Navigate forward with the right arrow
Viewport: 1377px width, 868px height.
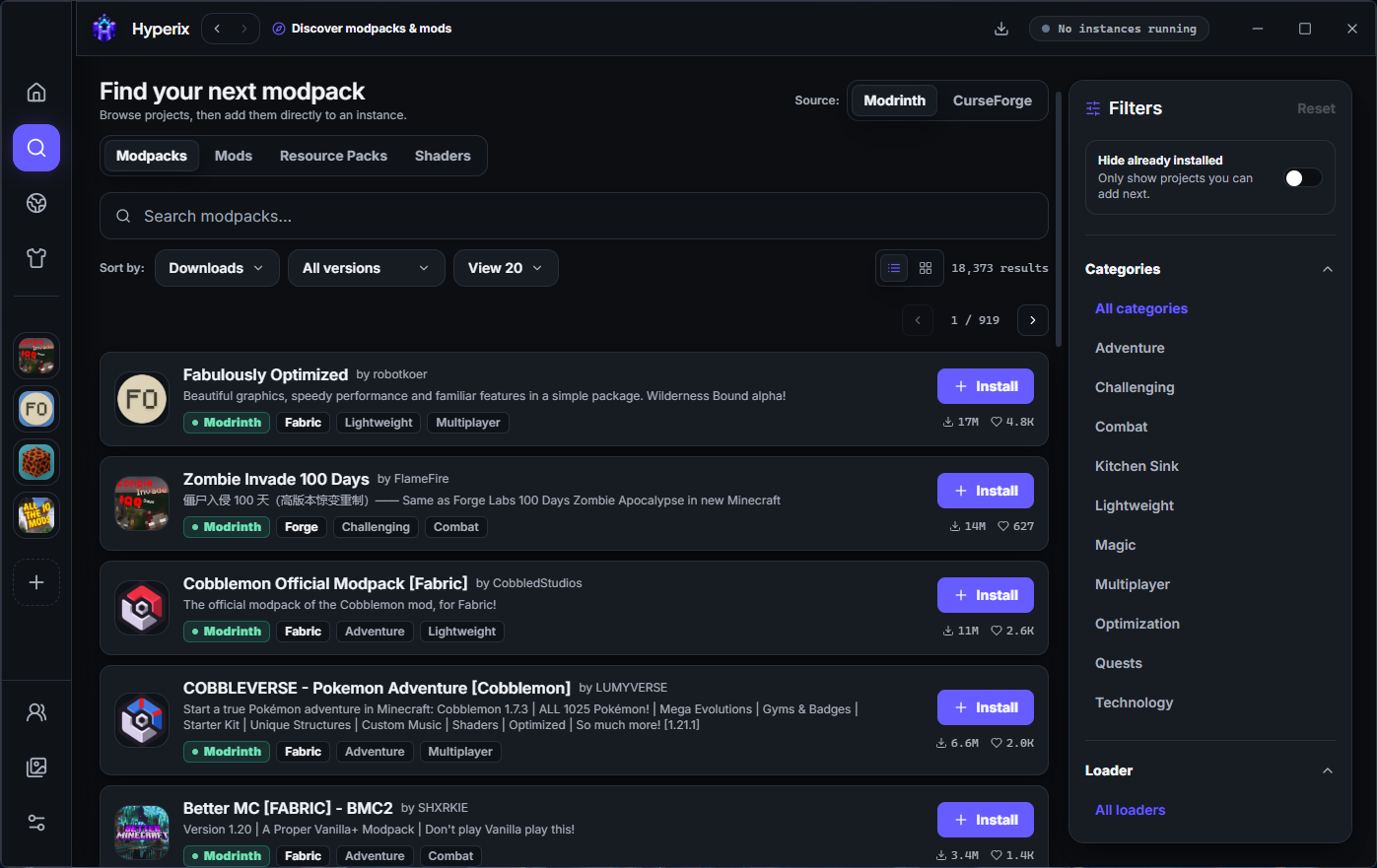[x=244, y=29]
